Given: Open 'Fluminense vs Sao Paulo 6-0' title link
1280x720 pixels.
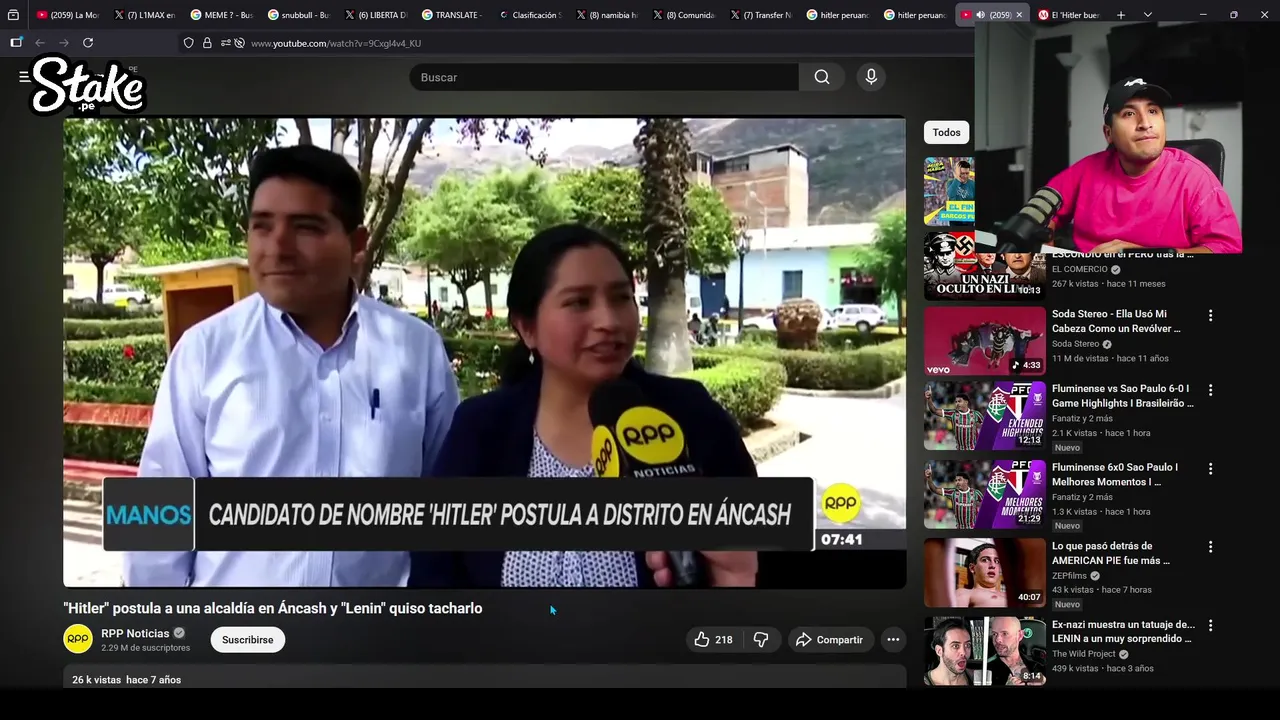Looking at the screenshot, I should 1123,396.
